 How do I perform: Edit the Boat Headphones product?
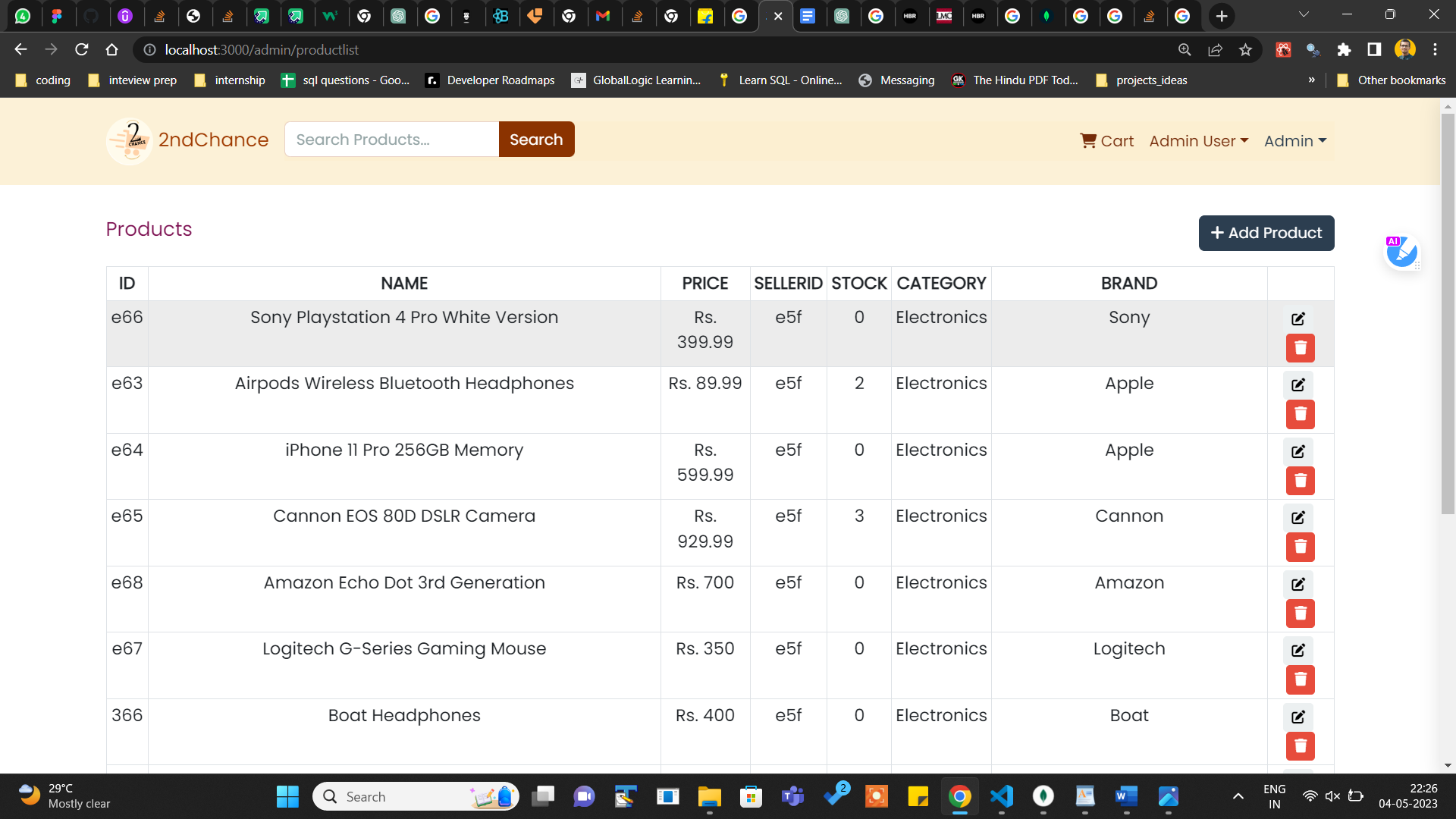(1298, 717)
